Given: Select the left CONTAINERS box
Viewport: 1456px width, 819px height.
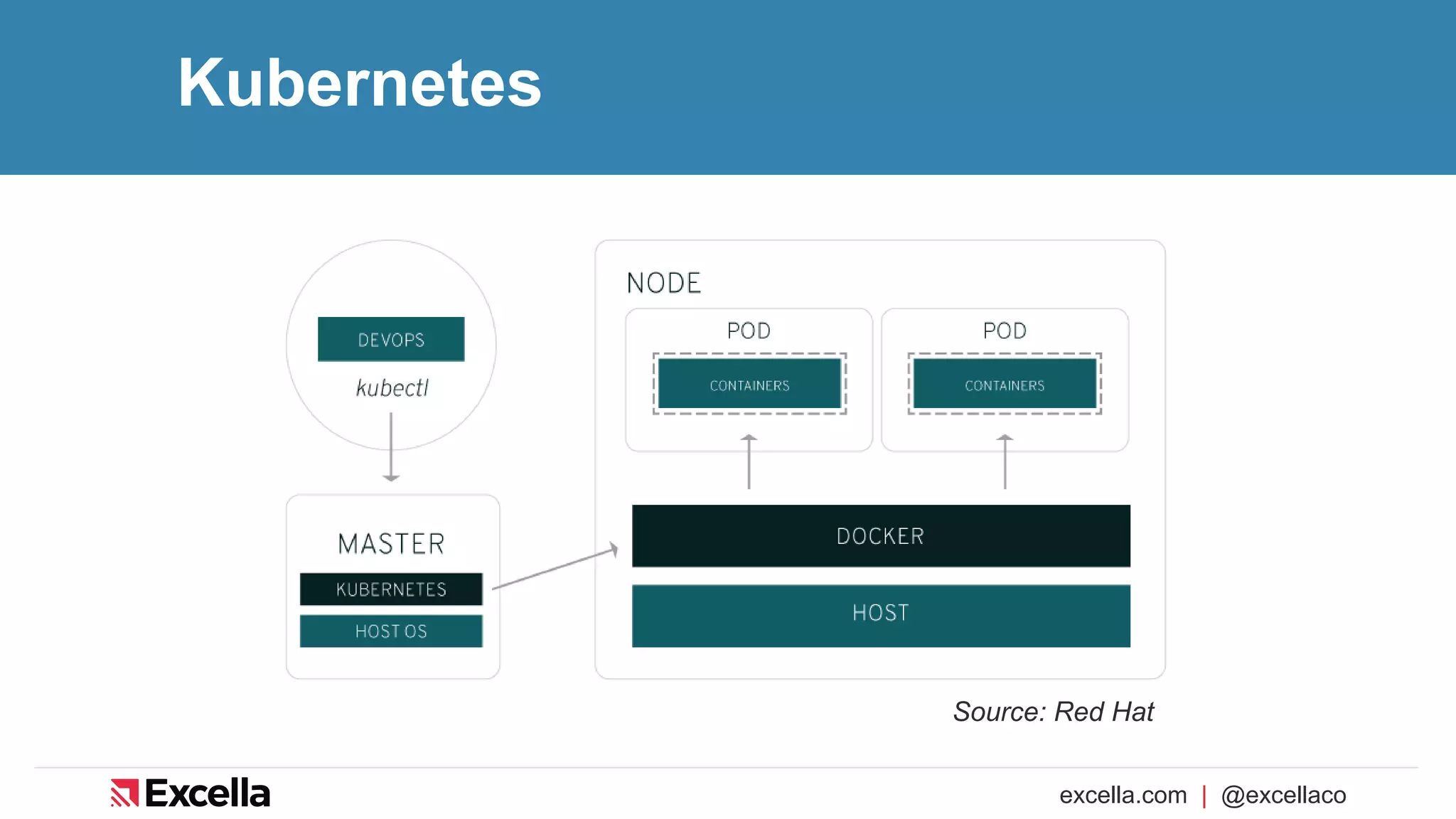Looking at the screenshot, I should tap(749, 385).
